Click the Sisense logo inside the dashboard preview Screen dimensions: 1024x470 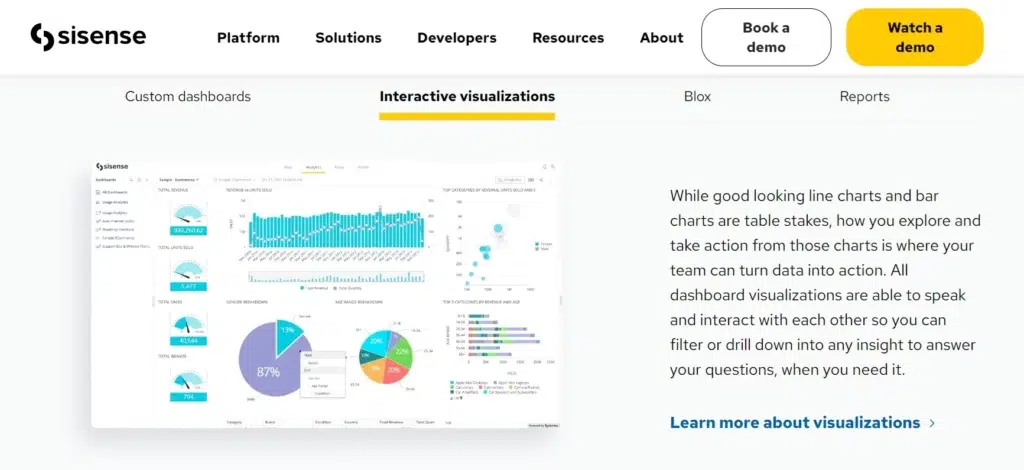point(112,167)
